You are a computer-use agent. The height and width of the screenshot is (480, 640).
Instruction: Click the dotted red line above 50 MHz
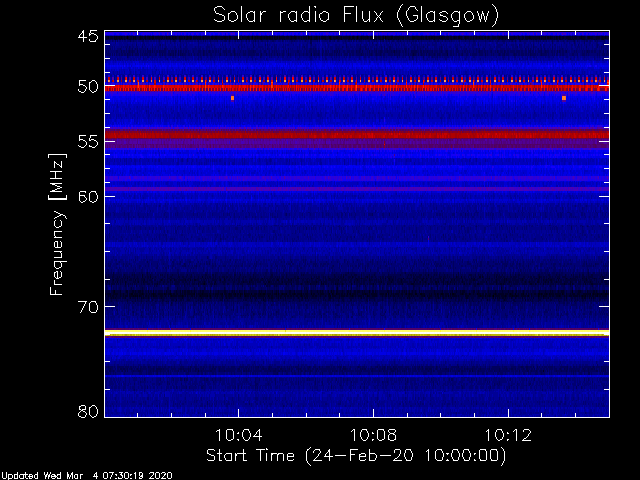(x=357, y=80)
